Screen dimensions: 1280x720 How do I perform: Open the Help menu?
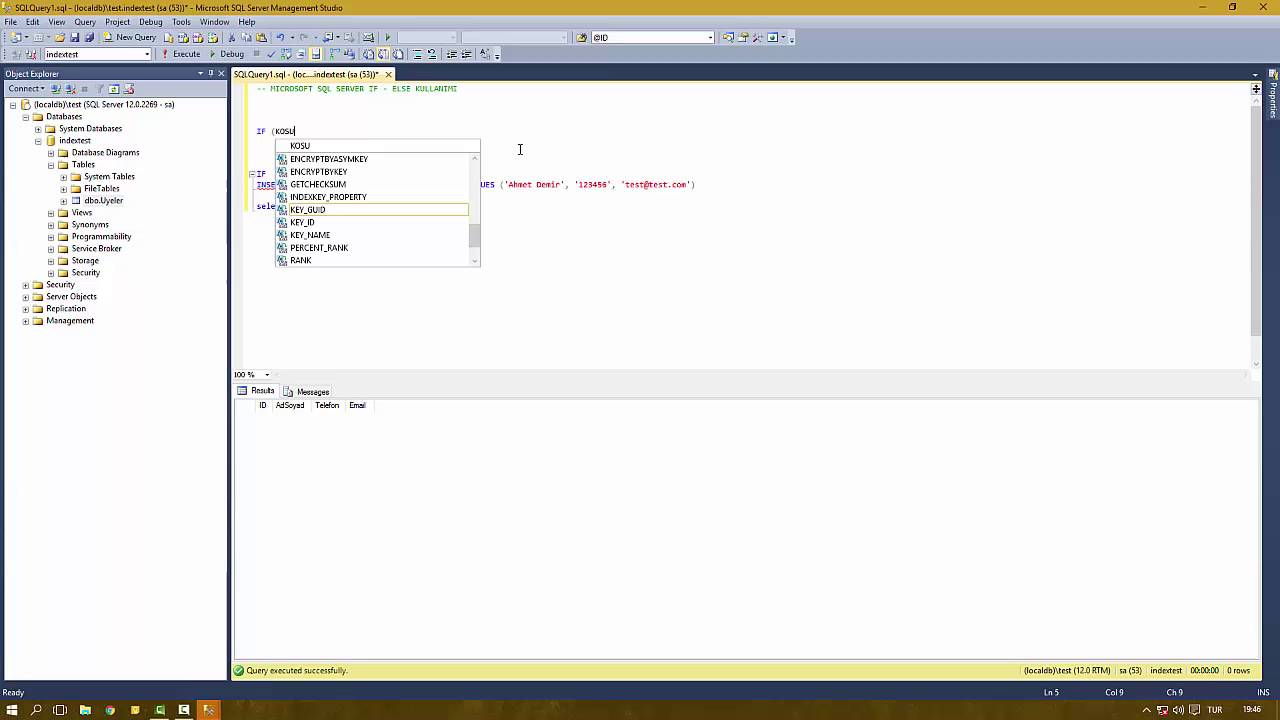click(x=246, y=22)
